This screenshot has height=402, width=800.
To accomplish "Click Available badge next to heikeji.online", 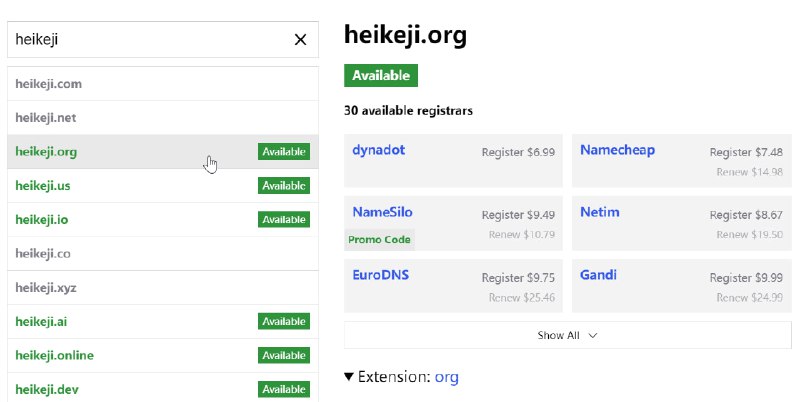I will point(284,355).
